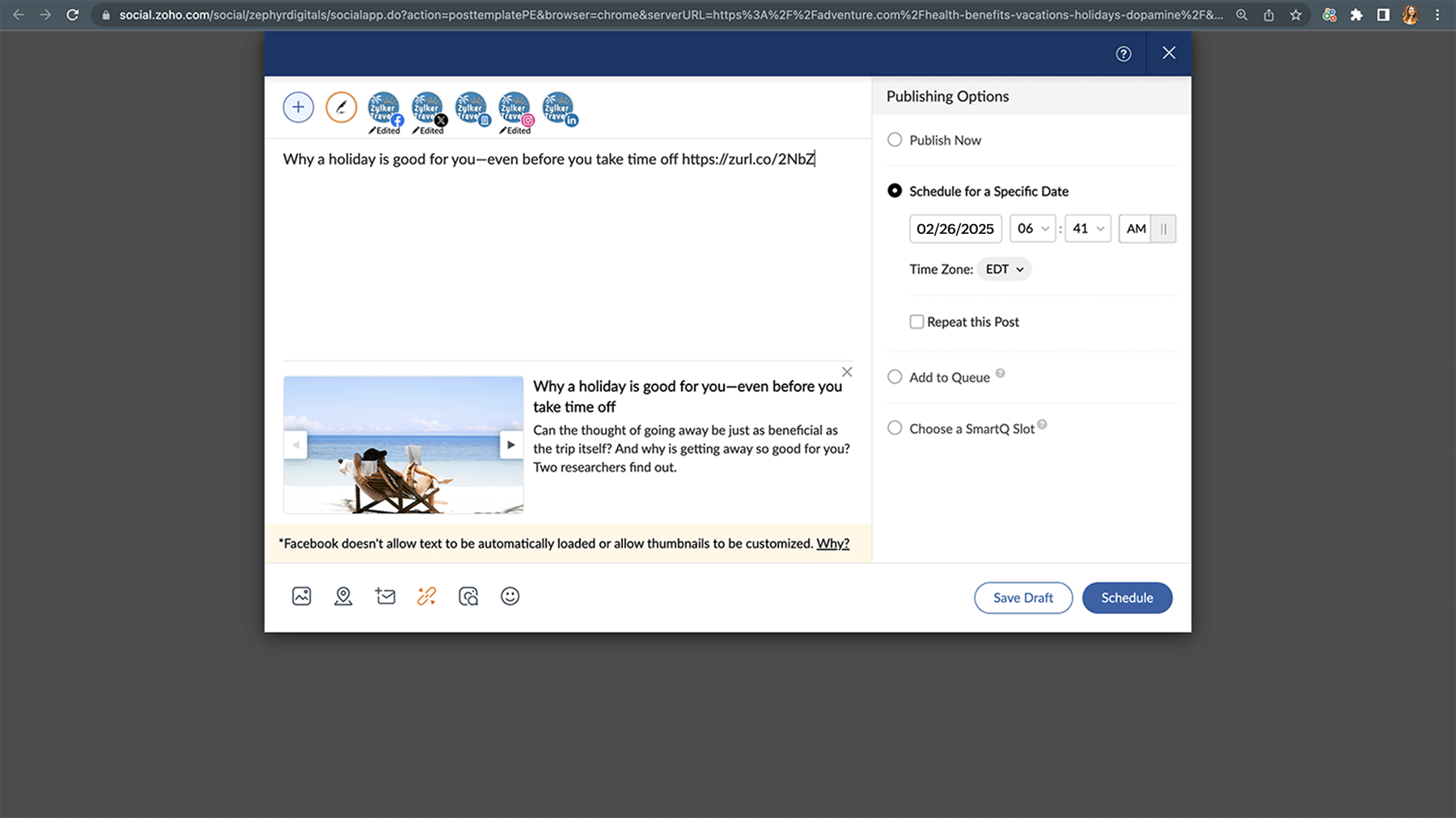Open the help question mark icon
Image resolution: width=1456 pixels, height=818 pixels.
[1124, 53]
